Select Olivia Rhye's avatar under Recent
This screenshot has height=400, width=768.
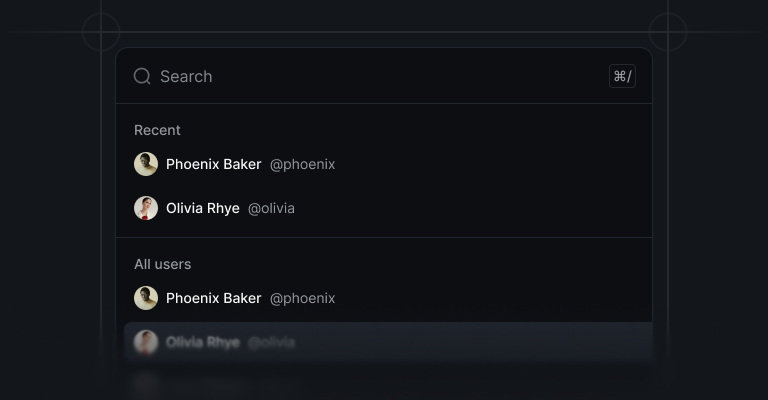[146, 208]
